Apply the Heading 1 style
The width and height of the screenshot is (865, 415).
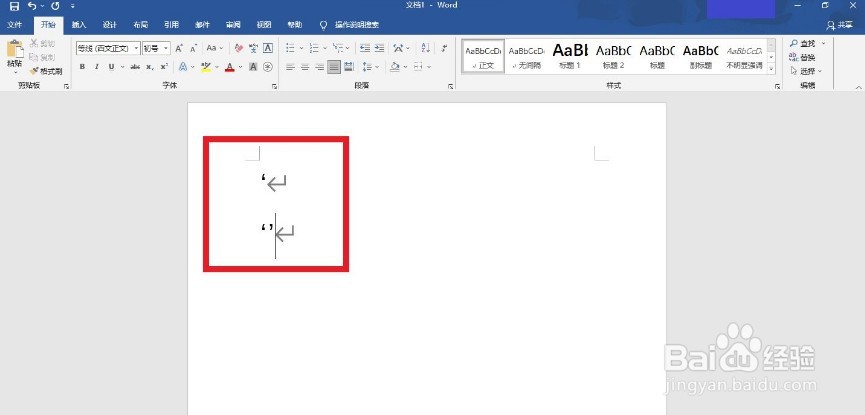pyautogui.click(x=570, y=56)
